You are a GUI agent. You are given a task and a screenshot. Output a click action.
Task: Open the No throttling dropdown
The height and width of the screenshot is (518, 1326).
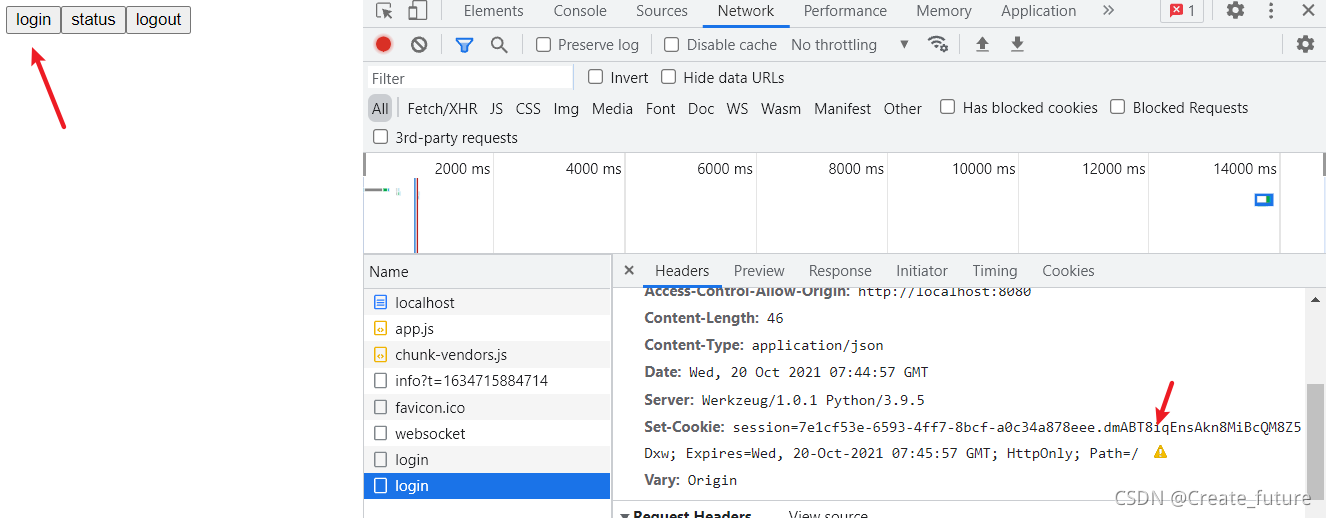pos(850,44)
